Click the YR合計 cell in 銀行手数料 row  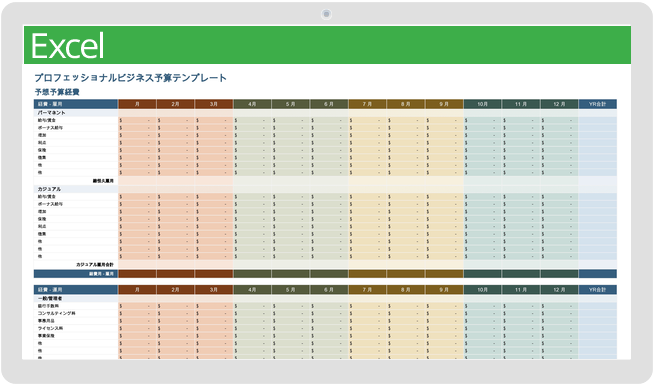[x=597, y=306]
